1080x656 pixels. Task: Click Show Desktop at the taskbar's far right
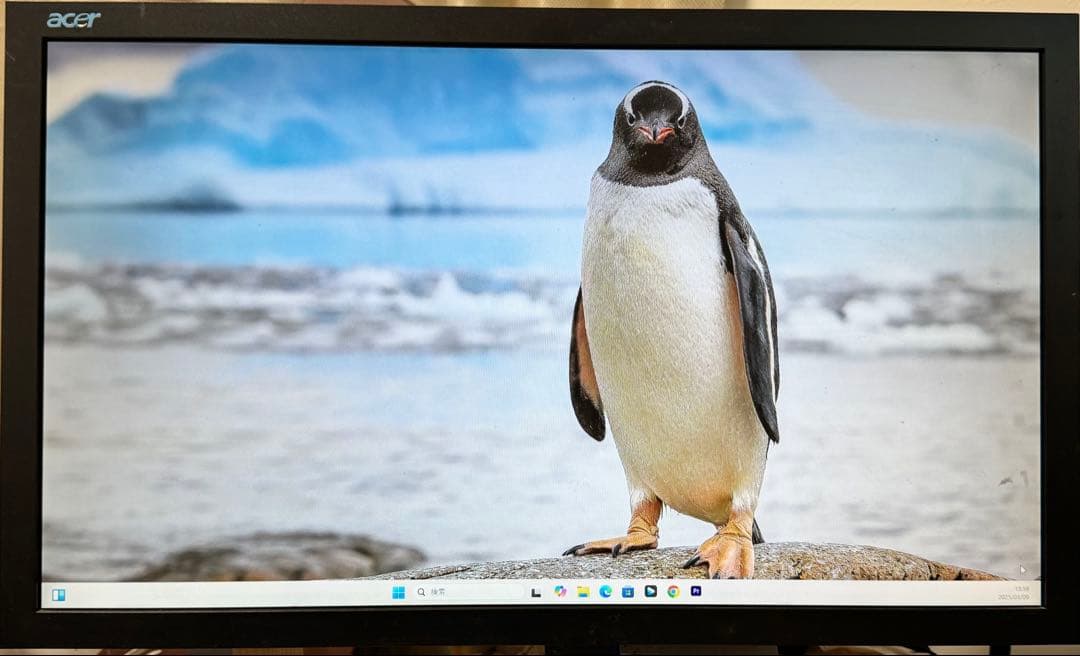pyautogui.click(x=1038, y=592)
